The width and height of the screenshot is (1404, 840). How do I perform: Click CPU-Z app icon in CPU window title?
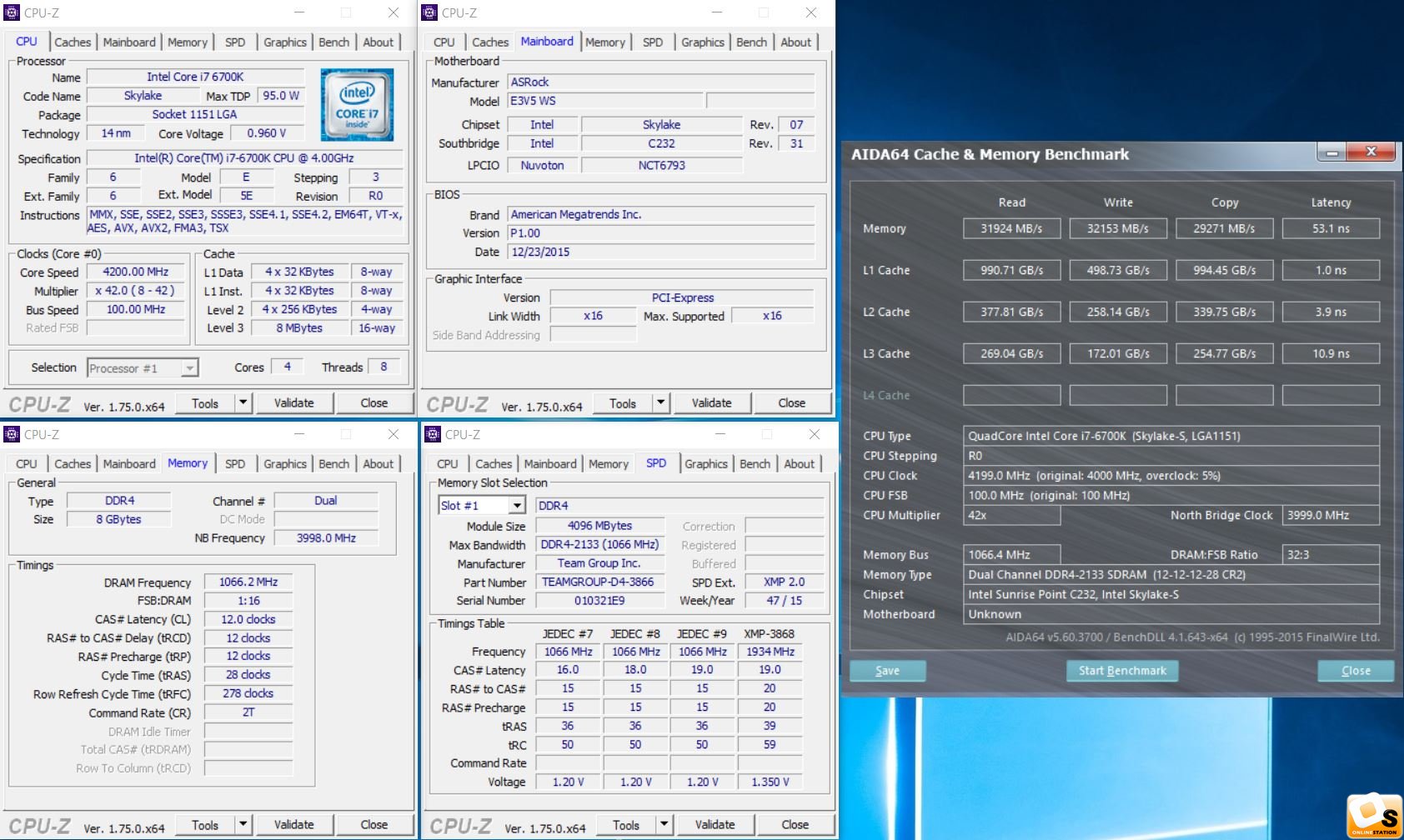pyautogui.click(x=12, y=12)
